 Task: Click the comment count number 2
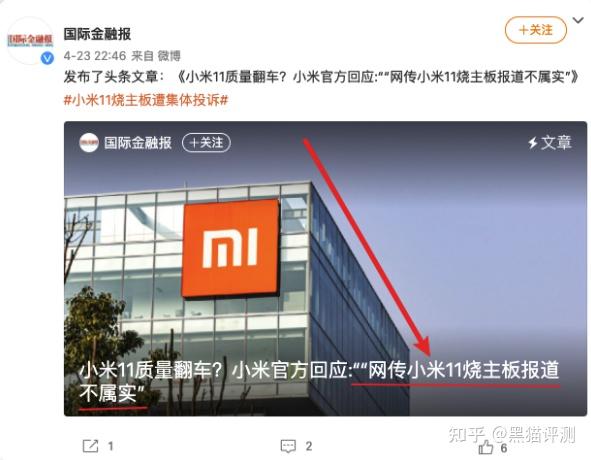pyautogui.click(x=309, y=446)
